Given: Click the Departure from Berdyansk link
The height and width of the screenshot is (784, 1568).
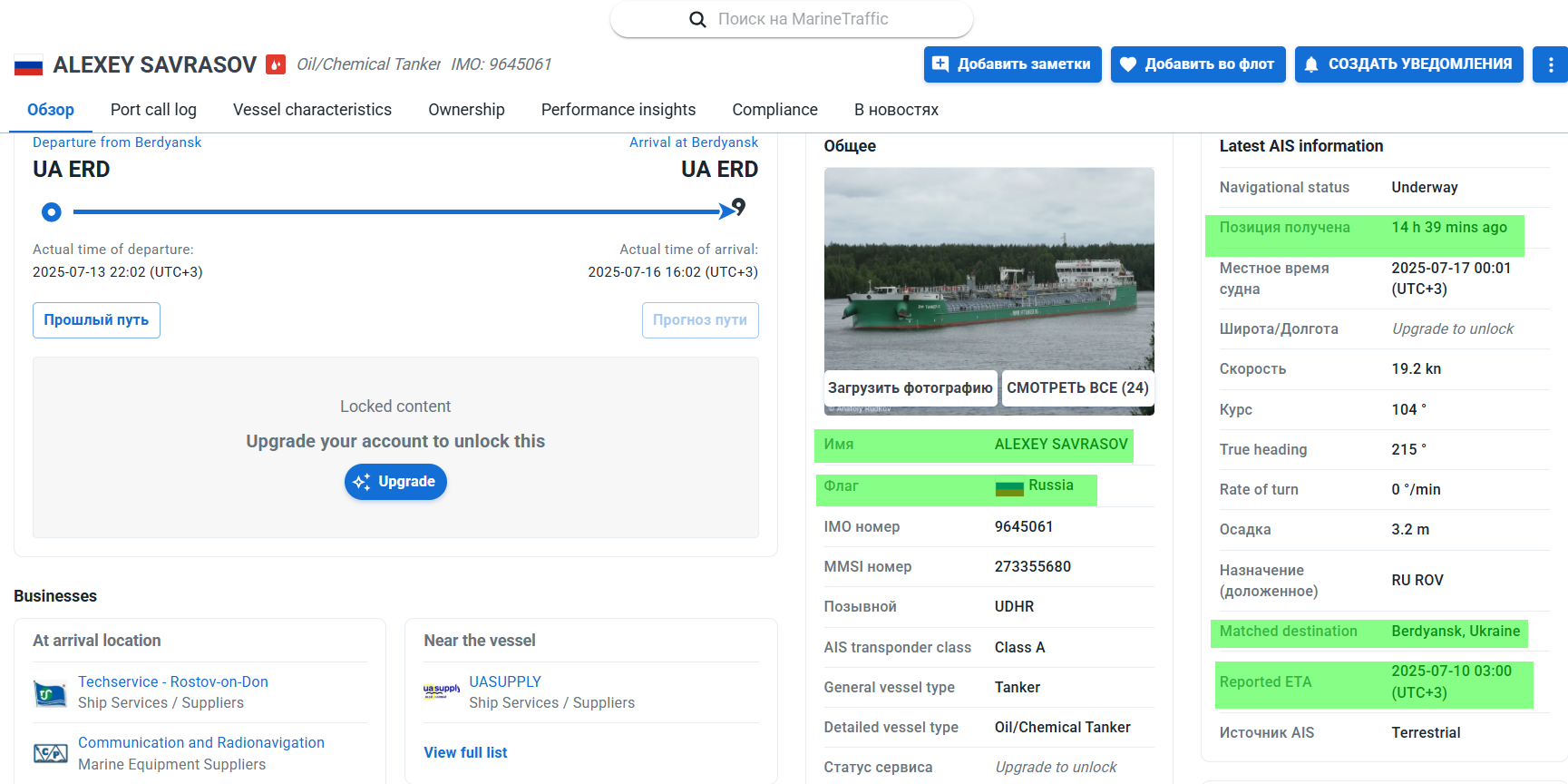Looking at the screenshot, I should pos(117,142).
